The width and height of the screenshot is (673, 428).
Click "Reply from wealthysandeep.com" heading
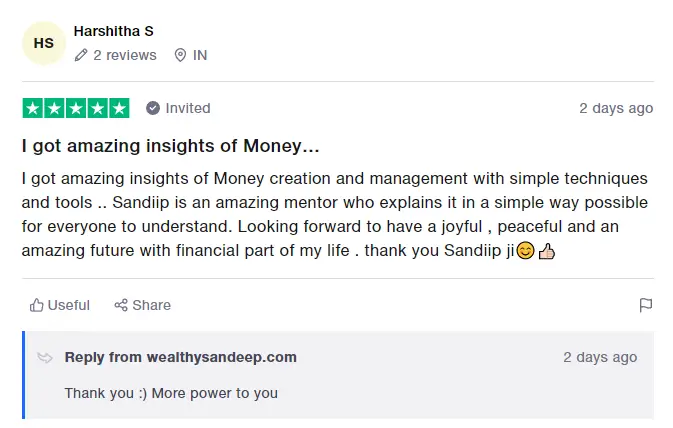[x=181, y=357]
